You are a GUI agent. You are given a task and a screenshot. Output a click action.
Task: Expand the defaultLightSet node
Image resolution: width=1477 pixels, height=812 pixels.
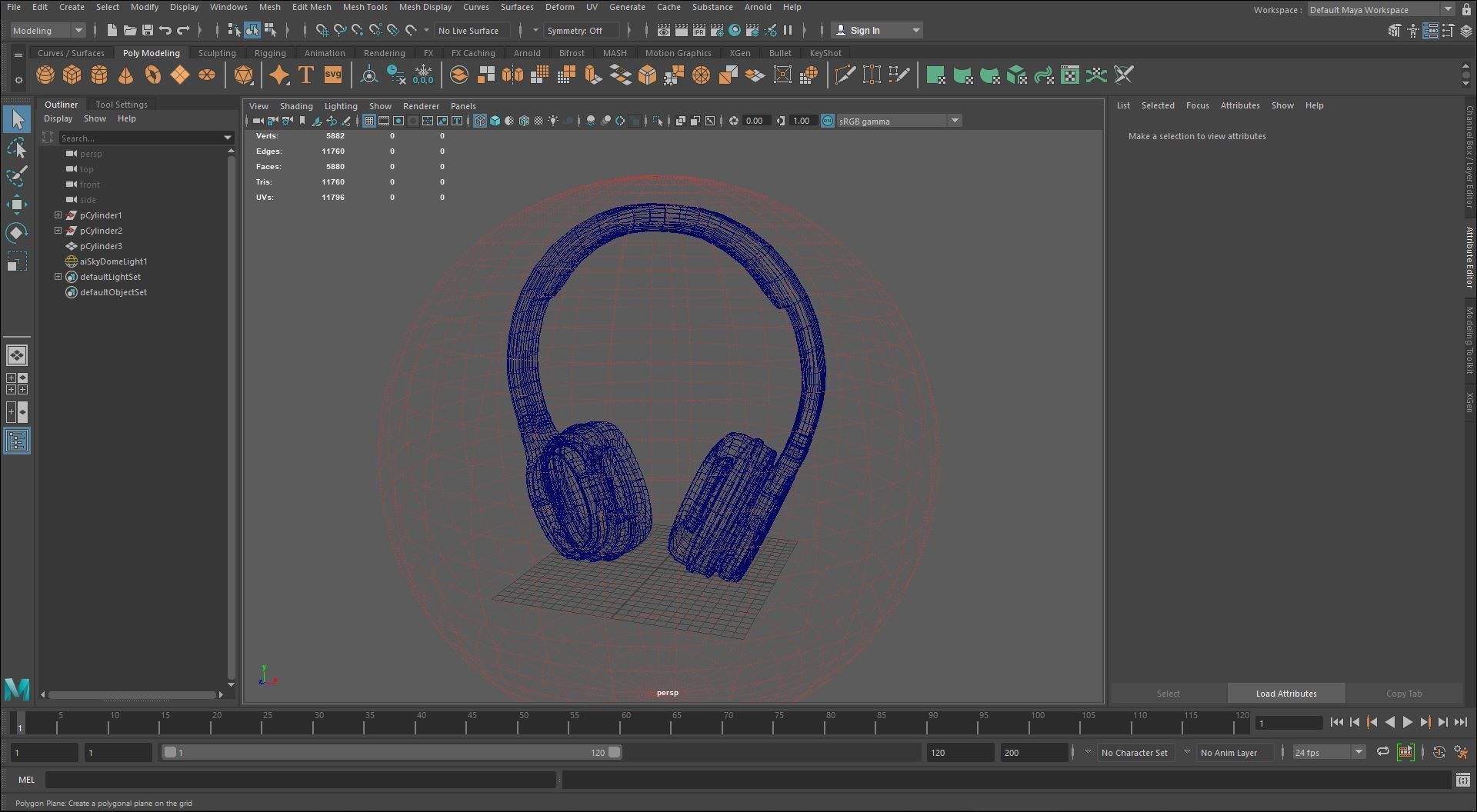pyautogui.click(x=58, y=277)
